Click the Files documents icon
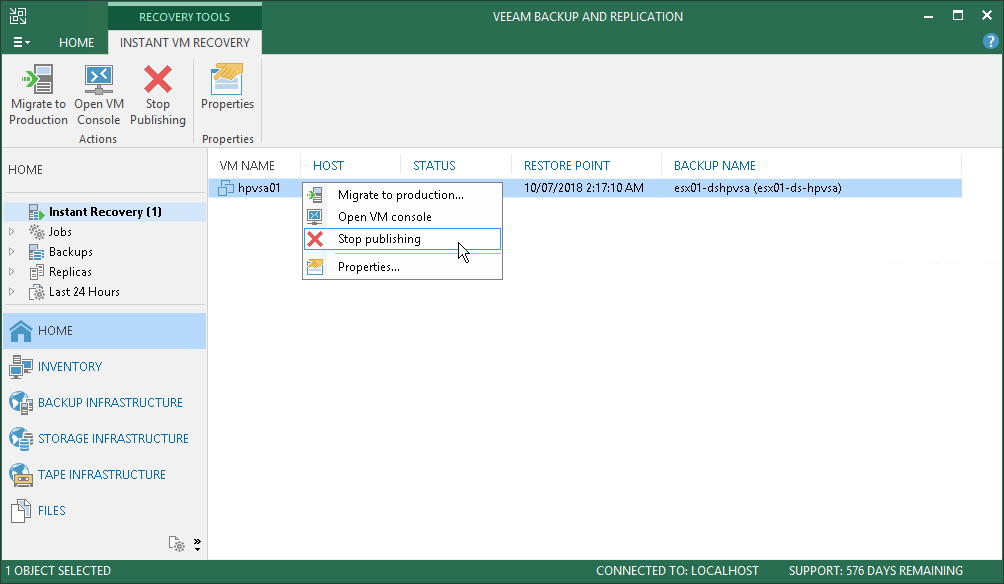The image size is (1004, 584). (20, 510)
